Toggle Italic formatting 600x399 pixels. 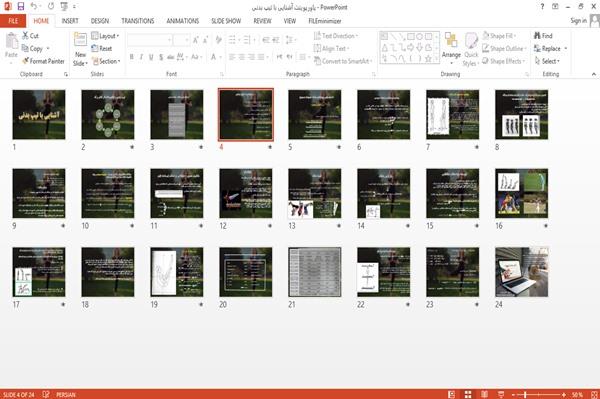pyautogui.click(x=141, y=57)
